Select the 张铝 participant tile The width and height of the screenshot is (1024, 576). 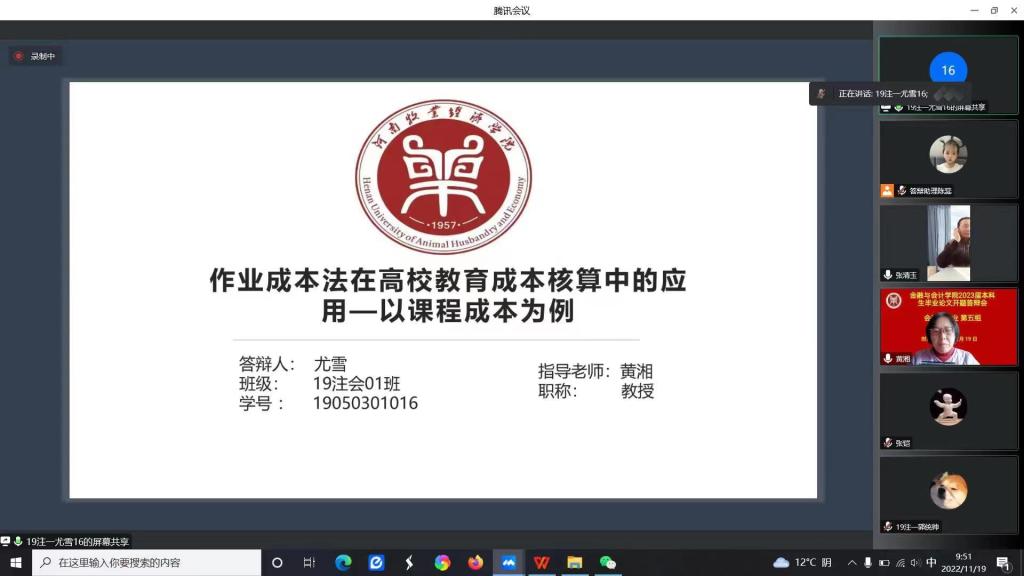point(948,411)
